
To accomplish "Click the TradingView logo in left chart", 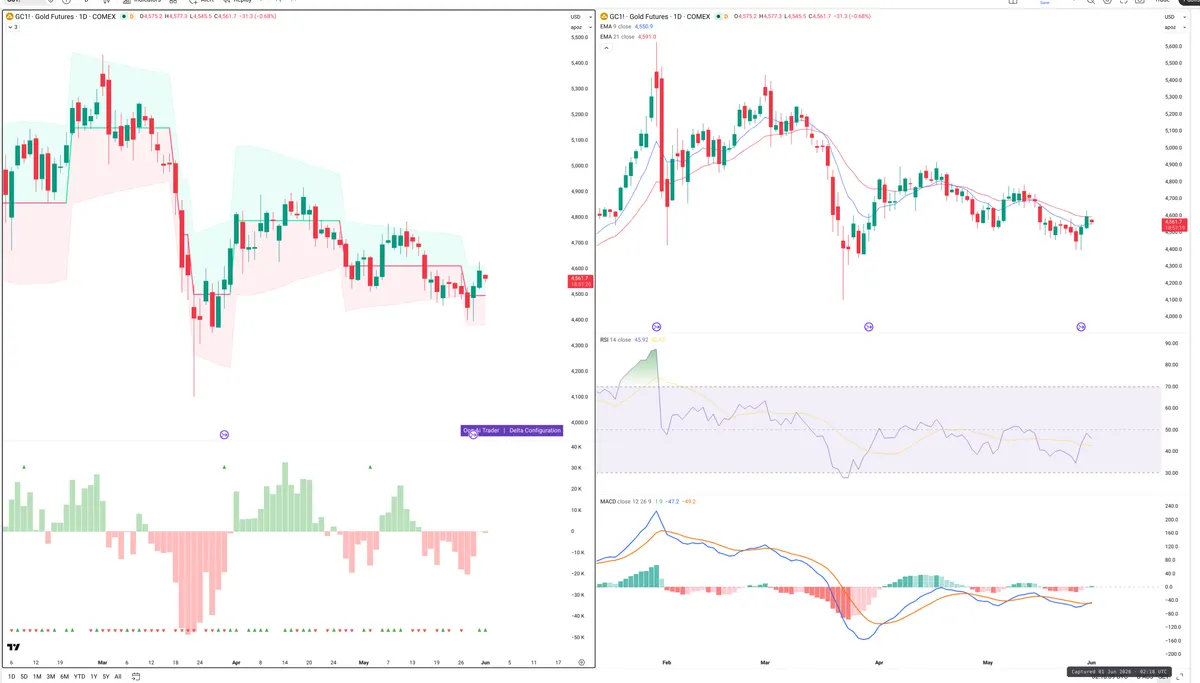I will [x=14, y=648].
